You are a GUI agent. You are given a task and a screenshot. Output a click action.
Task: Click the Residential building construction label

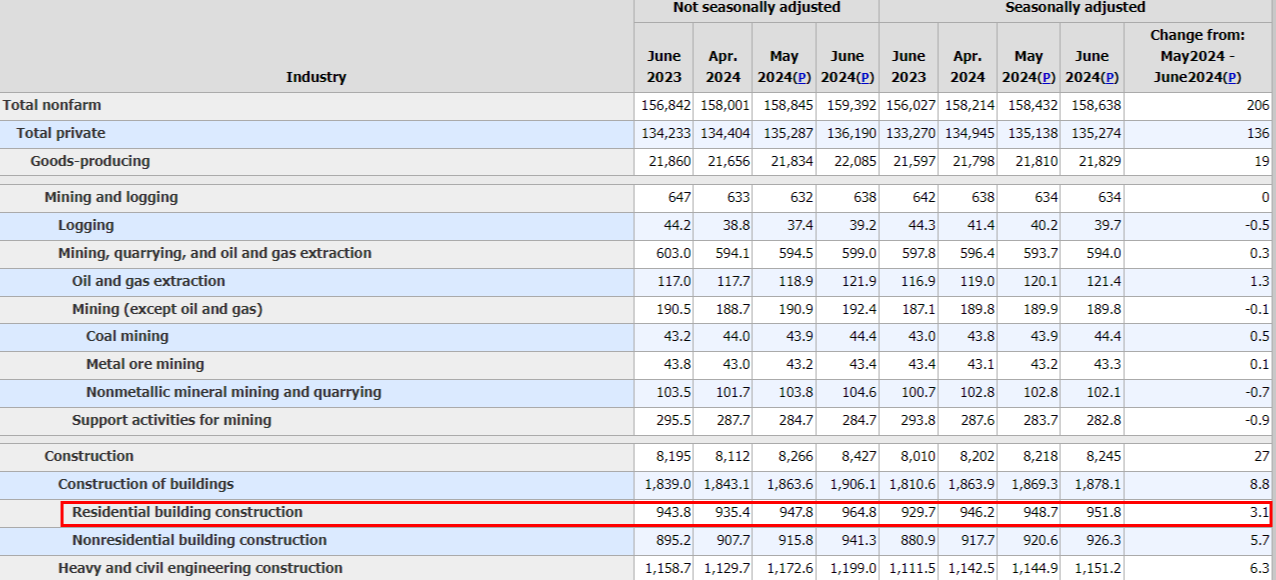coord(187,512)
